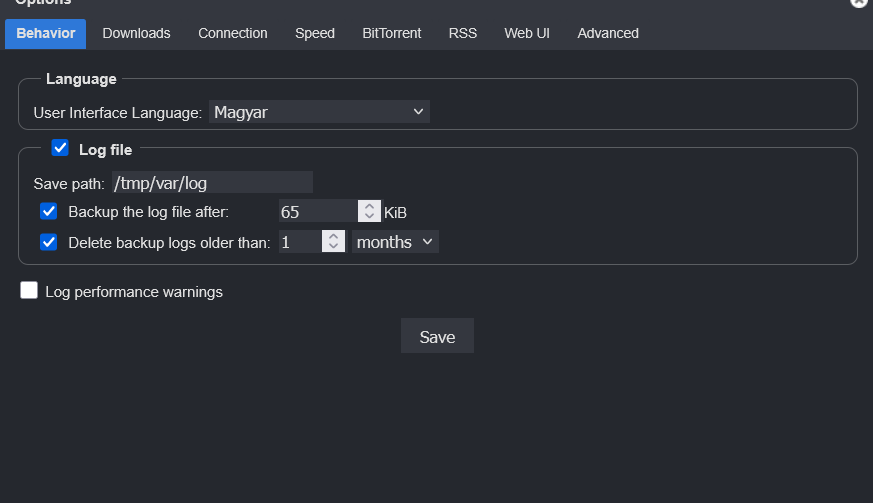Enable Log performance warnings
Viewport: 873px width, 503px height.
[29, 291]
